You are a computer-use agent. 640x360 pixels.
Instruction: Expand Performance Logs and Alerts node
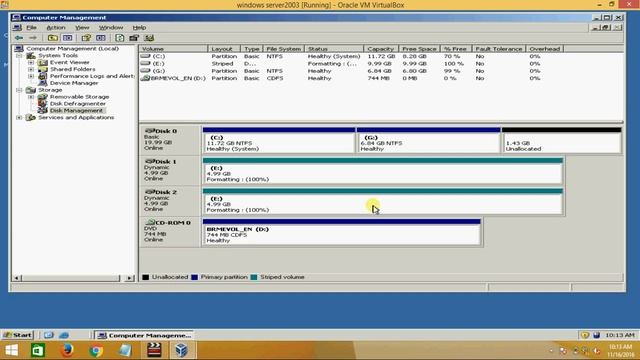(x=31, y=76)
